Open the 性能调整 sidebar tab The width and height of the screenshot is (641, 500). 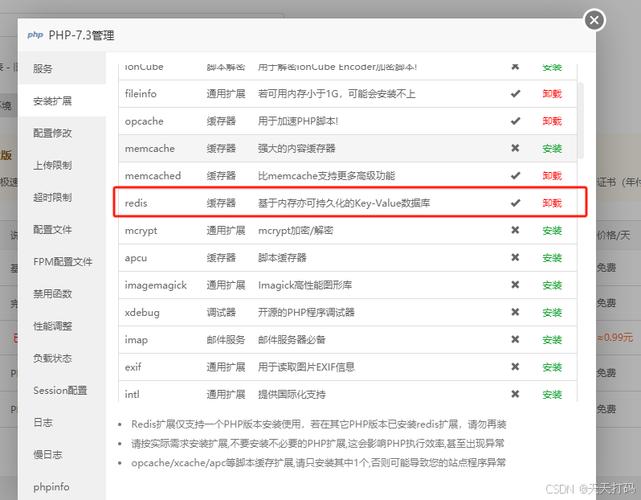(x=62, y=326)
